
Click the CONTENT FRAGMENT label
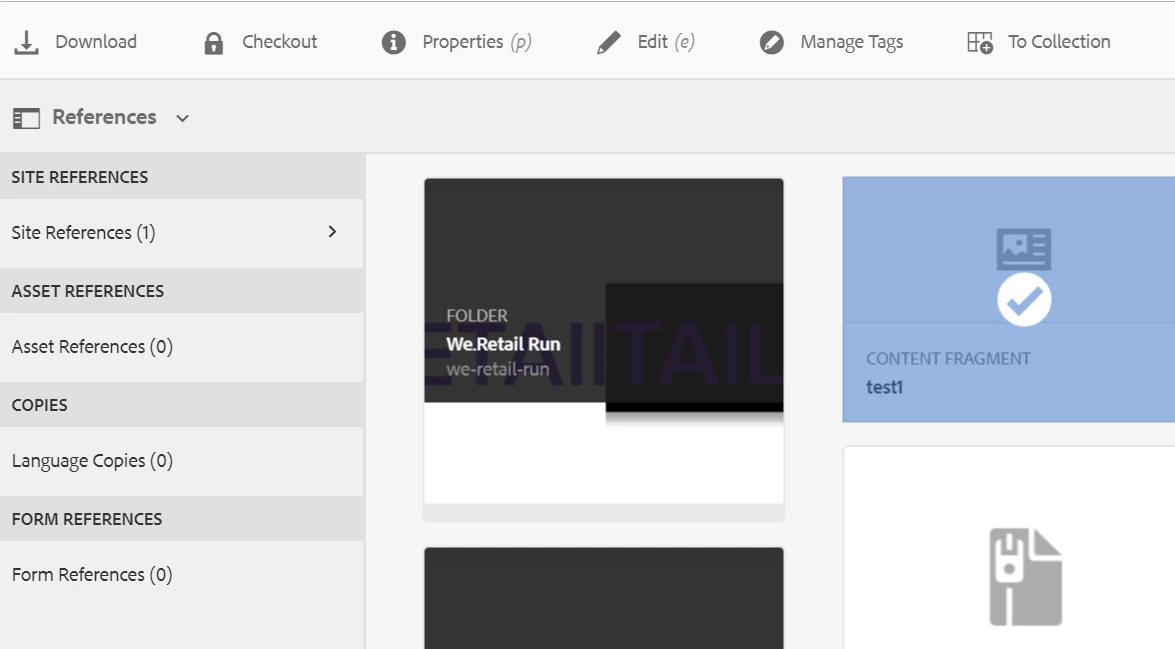tap(948, 359)
